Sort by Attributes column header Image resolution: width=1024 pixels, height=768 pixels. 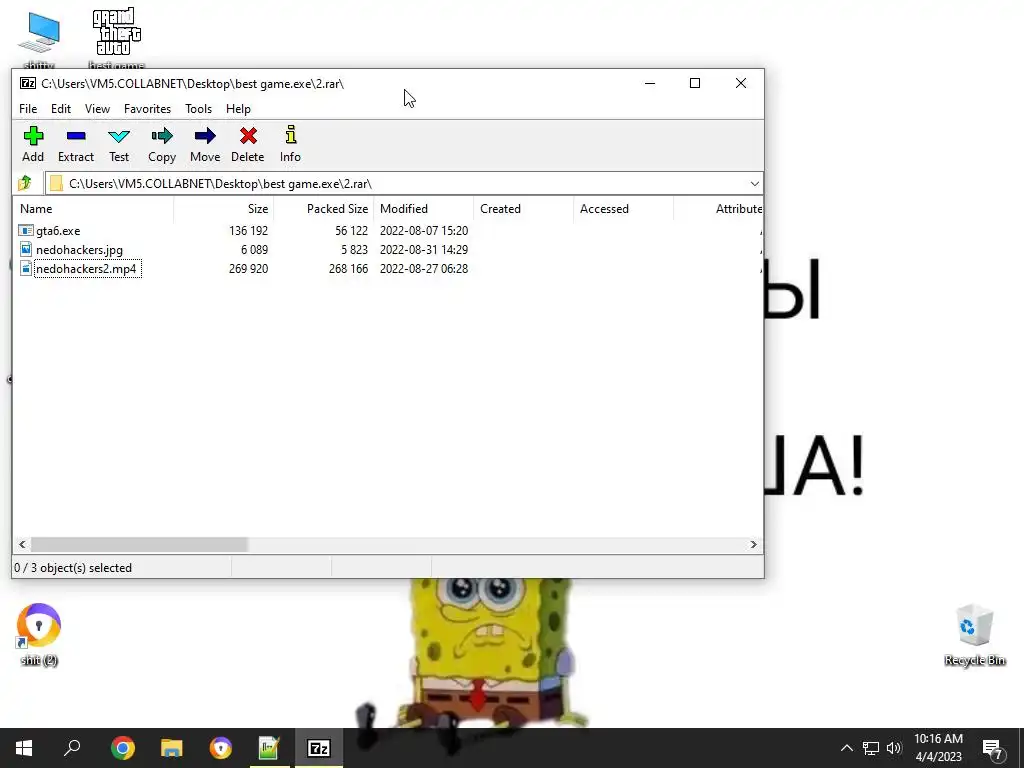click(718, 209)
